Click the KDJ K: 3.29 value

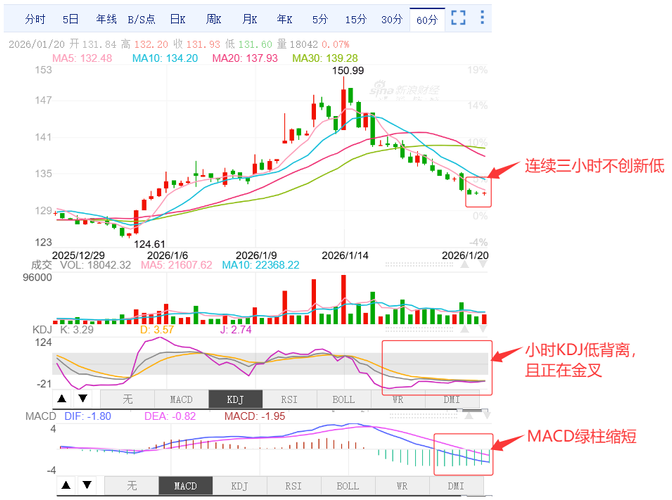click(76, 330)
